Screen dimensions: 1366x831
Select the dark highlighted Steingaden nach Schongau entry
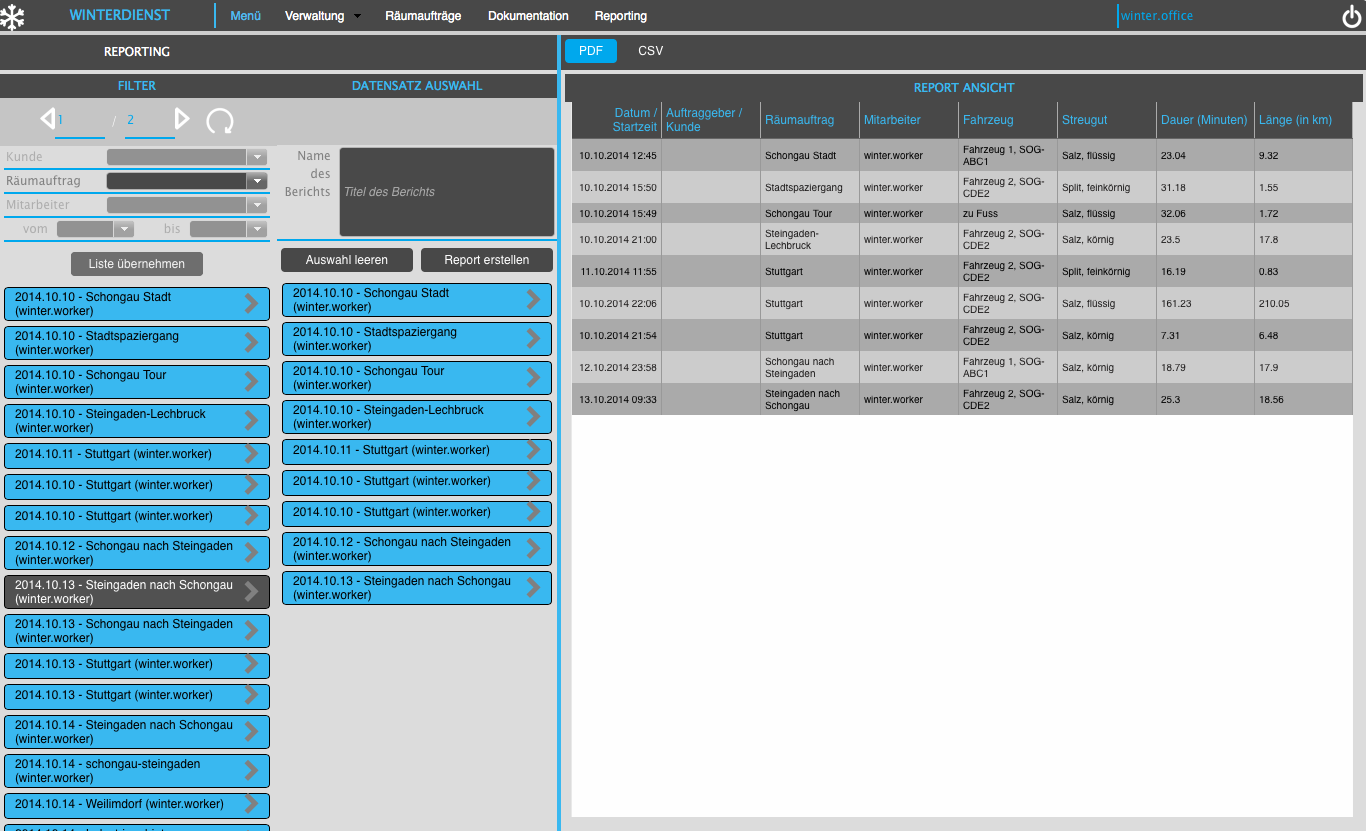[124, 592]
